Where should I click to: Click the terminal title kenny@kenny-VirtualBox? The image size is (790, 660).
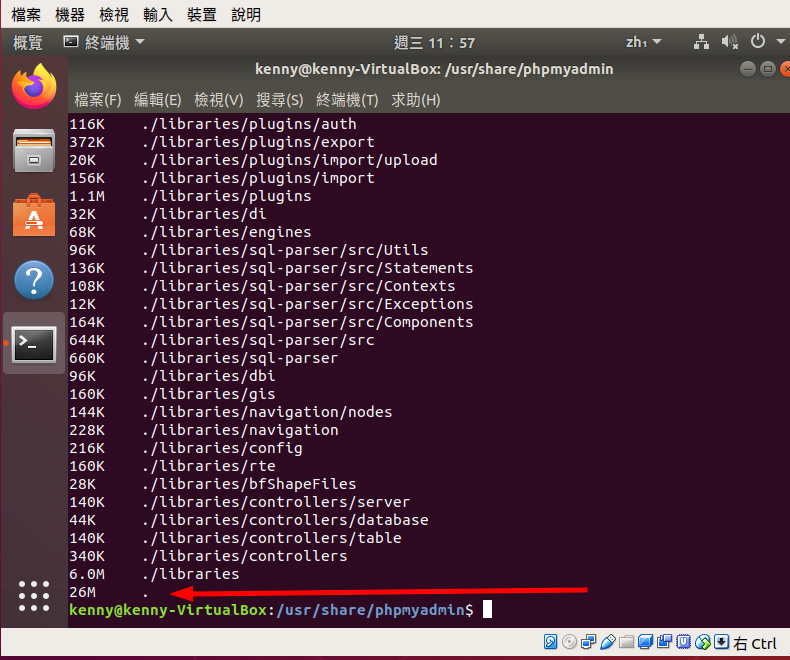434,69
